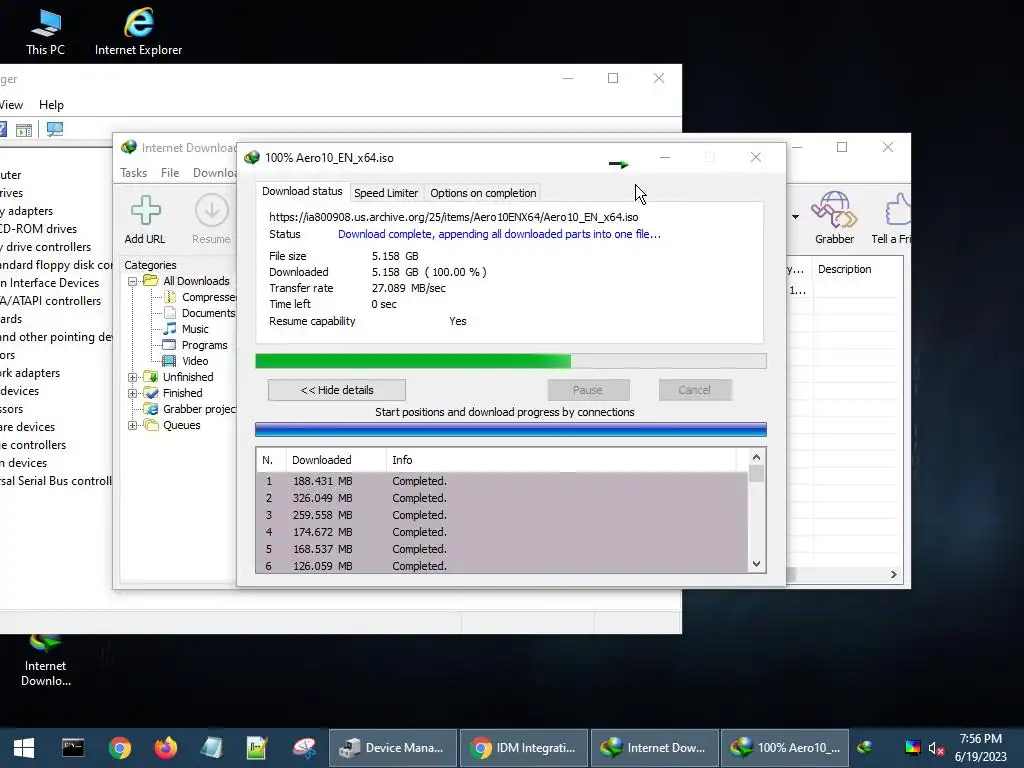The image size is (1024, 768).
Task: Click the muted volume tray icon
Action: tap(936, 748)
